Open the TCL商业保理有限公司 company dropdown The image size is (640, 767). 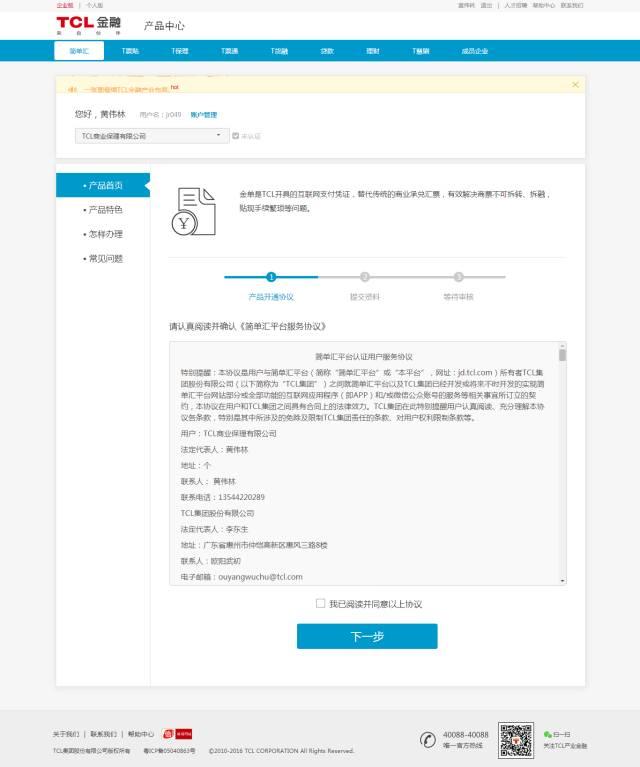(152, 135)
